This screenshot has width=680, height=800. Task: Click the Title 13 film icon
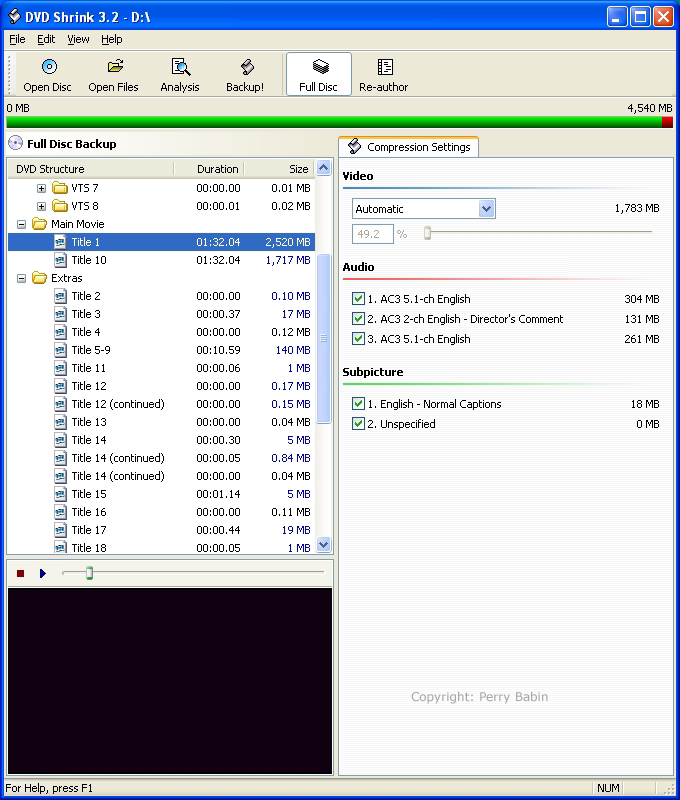(x=60, y=422)
